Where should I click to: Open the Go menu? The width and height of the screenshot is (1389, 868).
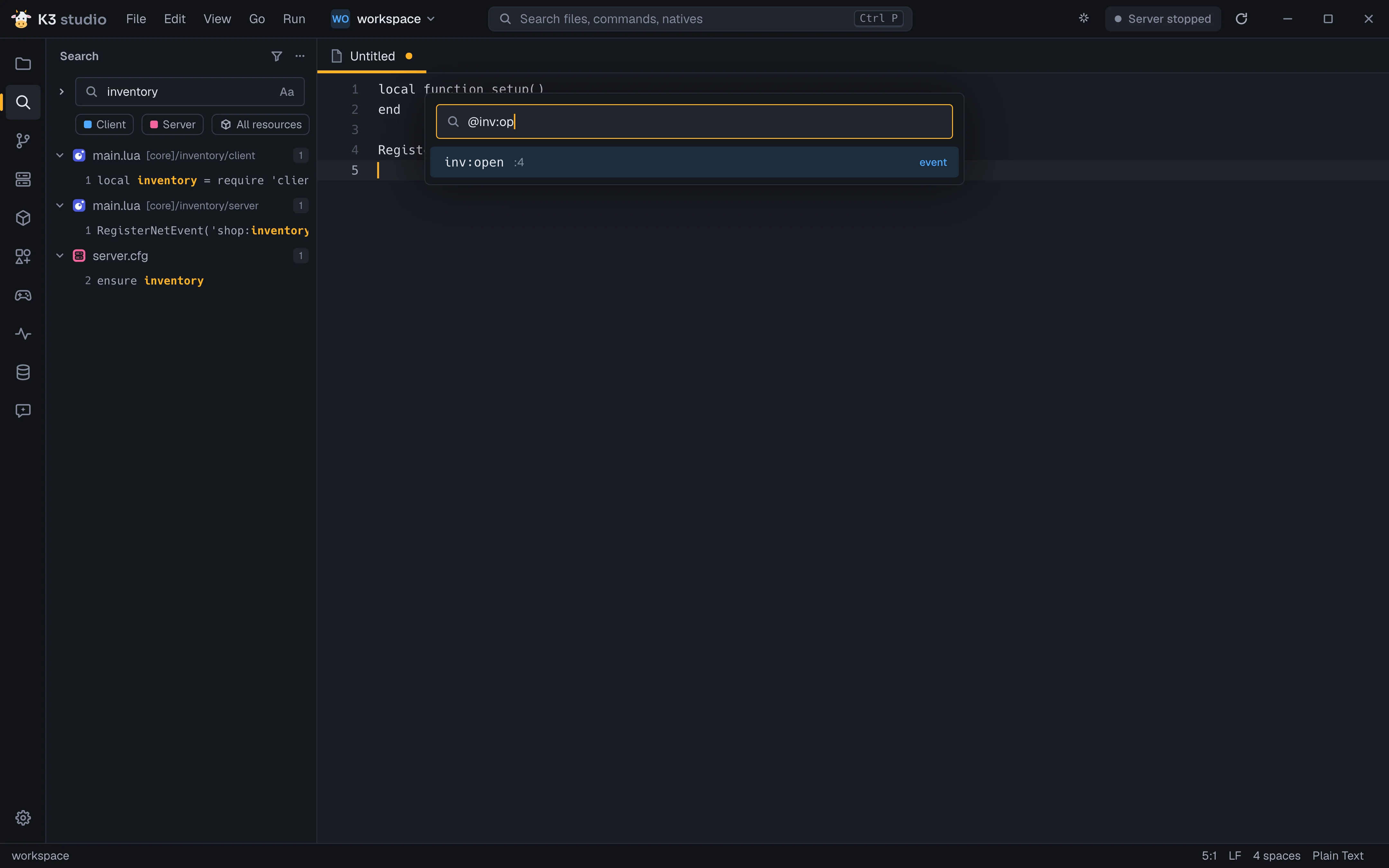point(257,19)
